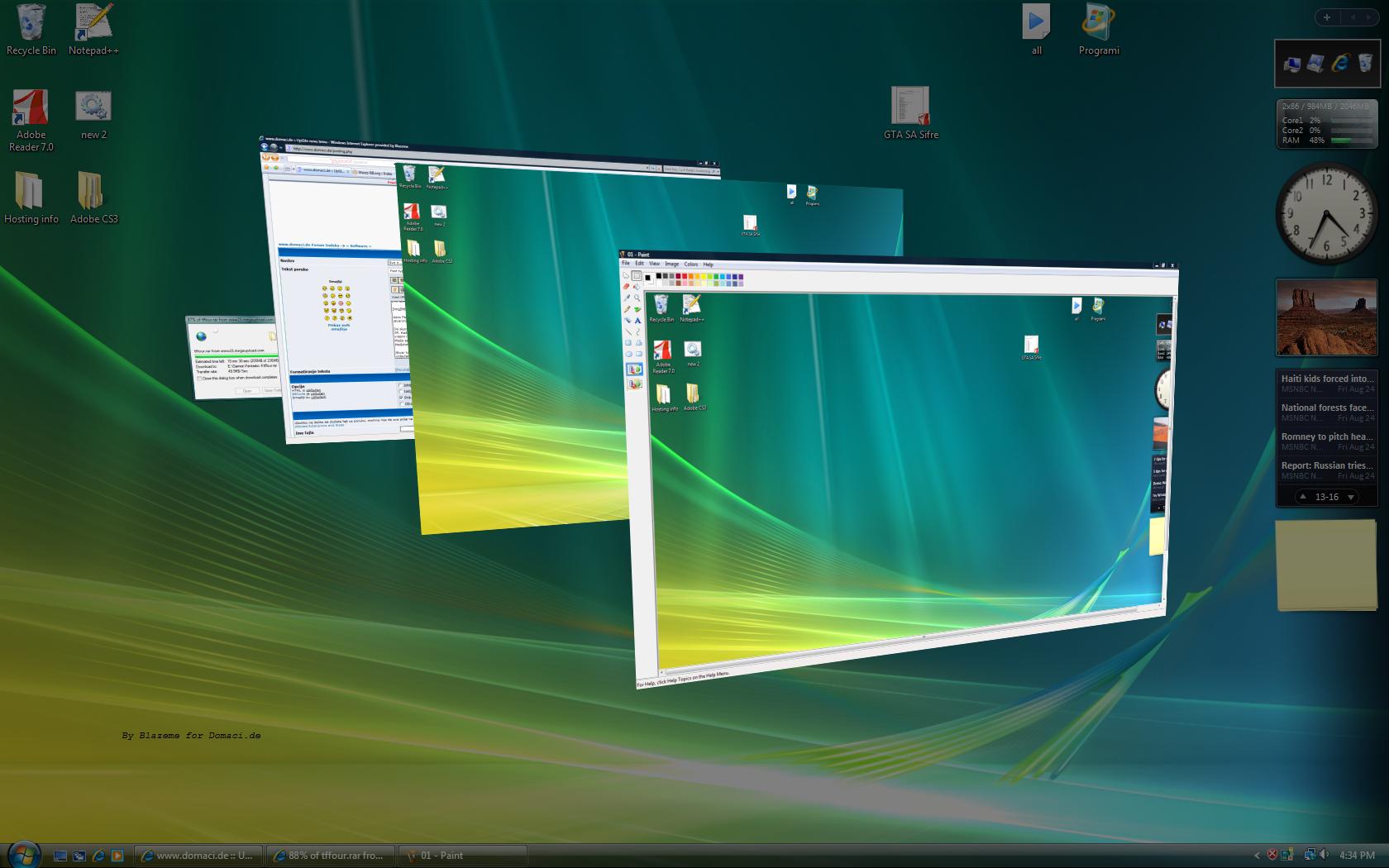Select Notepad++ icon on the real desktop
Screen dimensions: 1389x868
click(x=93, y=30)
